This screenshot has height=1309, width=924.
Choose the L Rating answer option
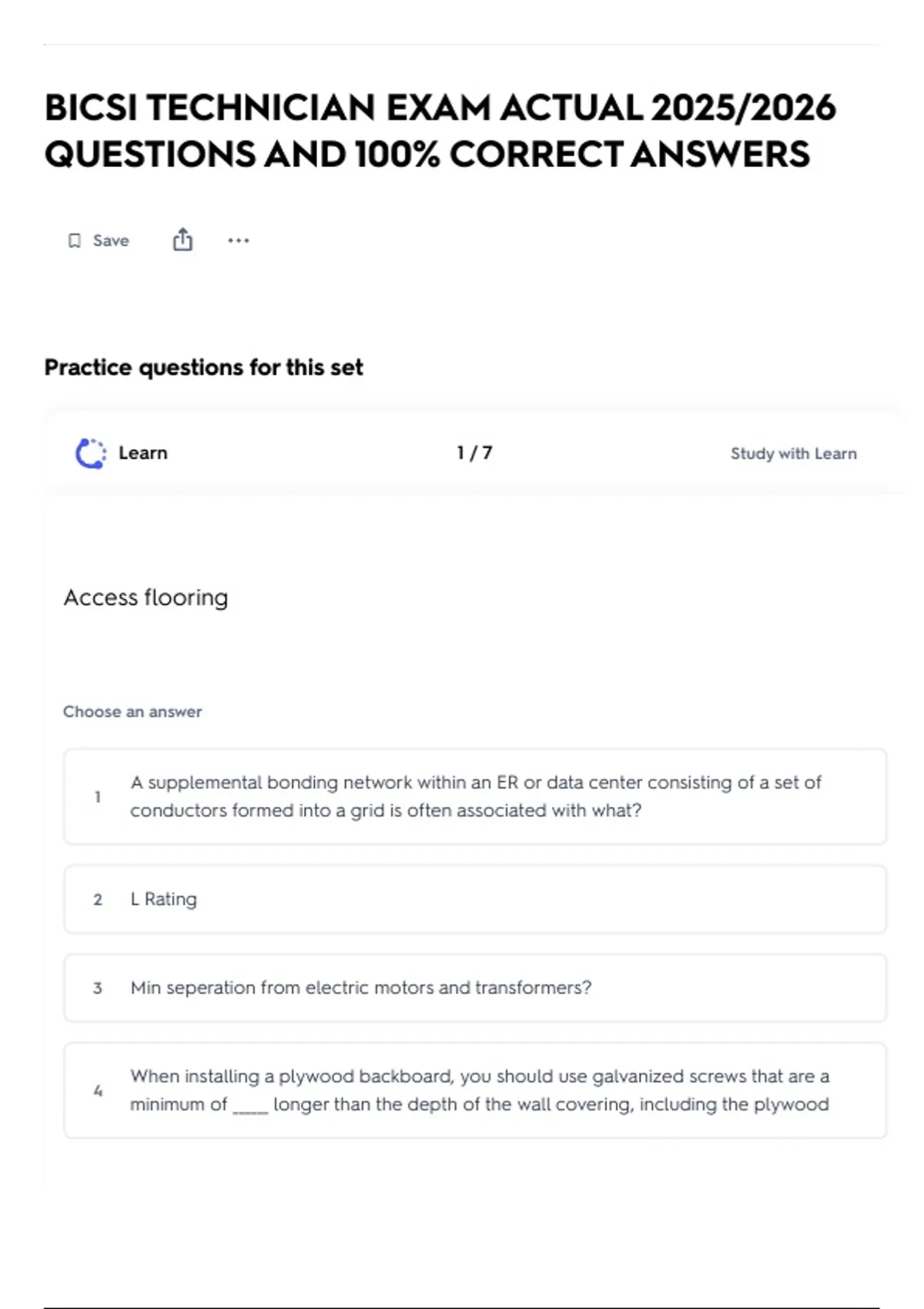point(475,899)
